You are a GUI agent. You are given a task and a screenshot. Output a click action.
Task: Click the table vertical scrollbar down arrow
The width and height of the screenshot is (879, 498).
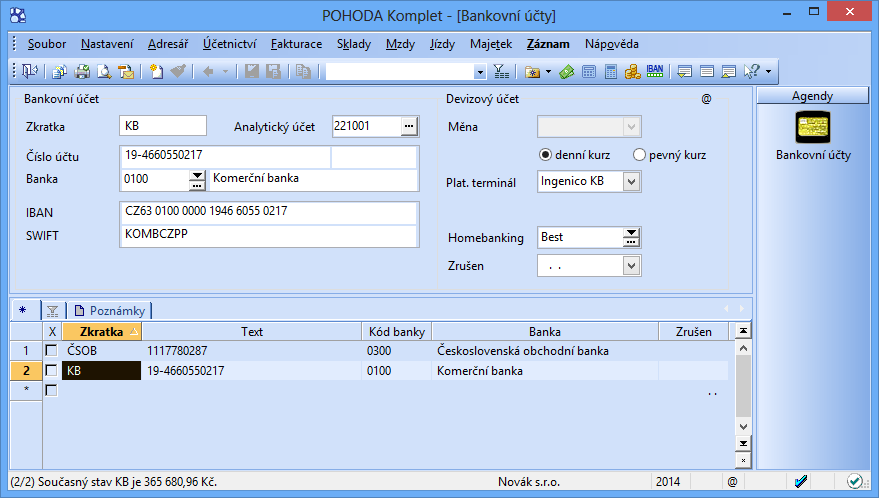[743, 427]
